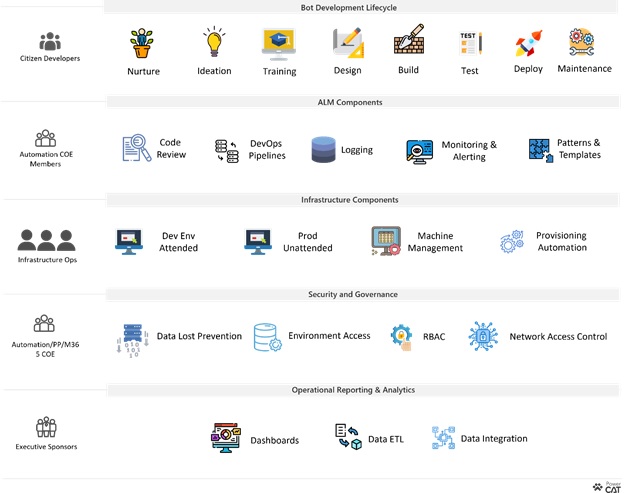Select the Ideation label

click(x=214, y=71)
